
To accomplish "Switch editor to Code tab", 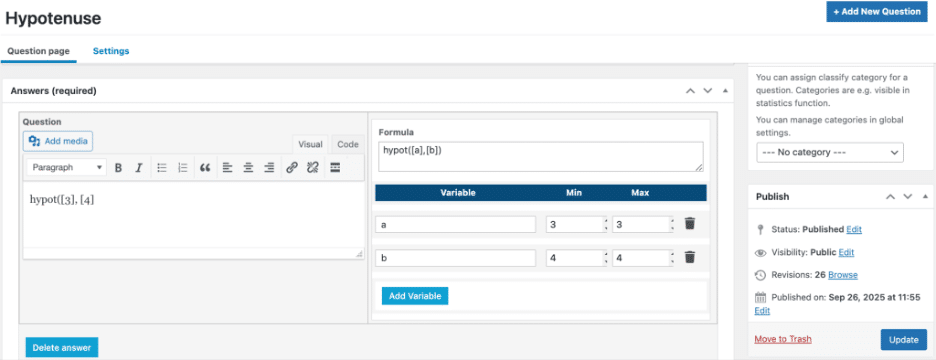I will click(x=347, y=144).
